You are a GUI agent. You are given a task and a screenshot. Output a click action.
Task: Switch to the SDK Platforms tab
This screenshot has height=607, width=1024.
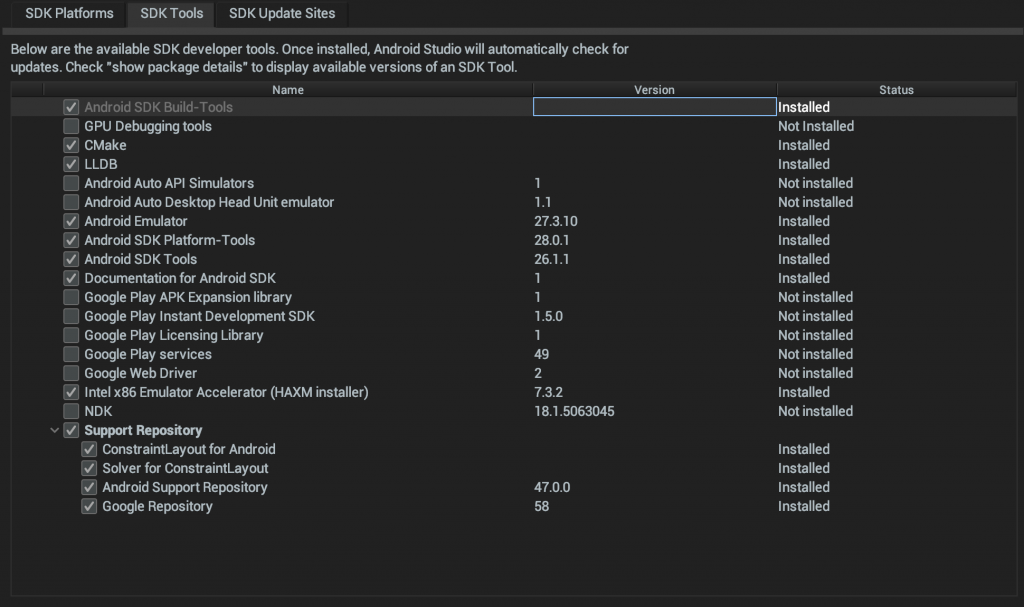pos(69,13)
